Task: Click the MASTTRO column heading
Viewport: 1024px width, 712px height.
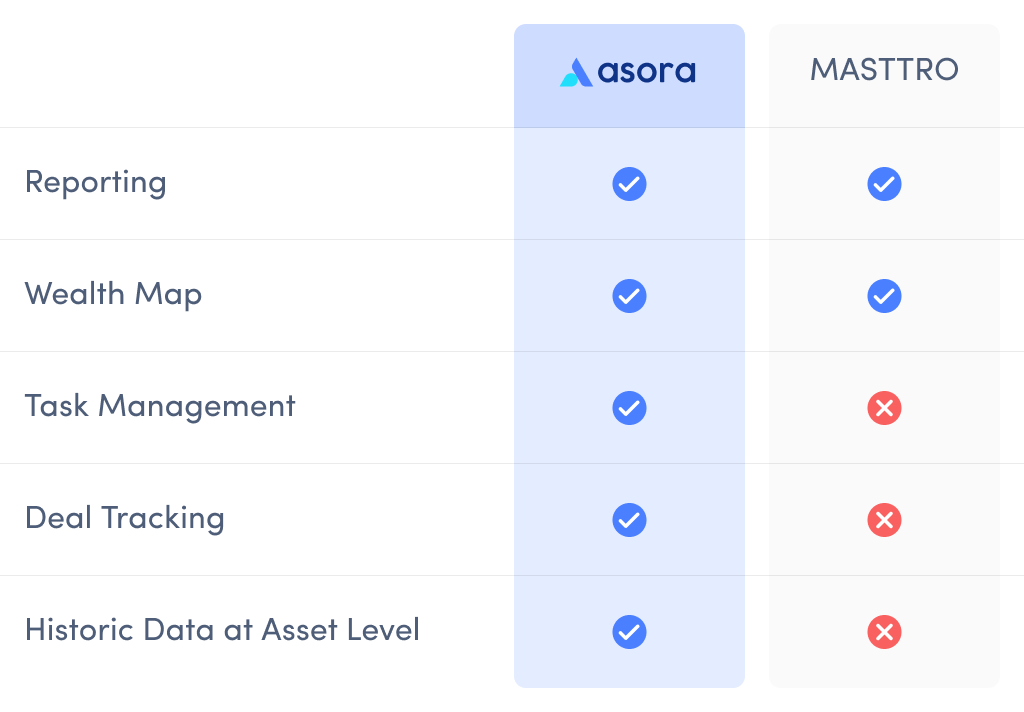Action: click(x=884, y=70)
